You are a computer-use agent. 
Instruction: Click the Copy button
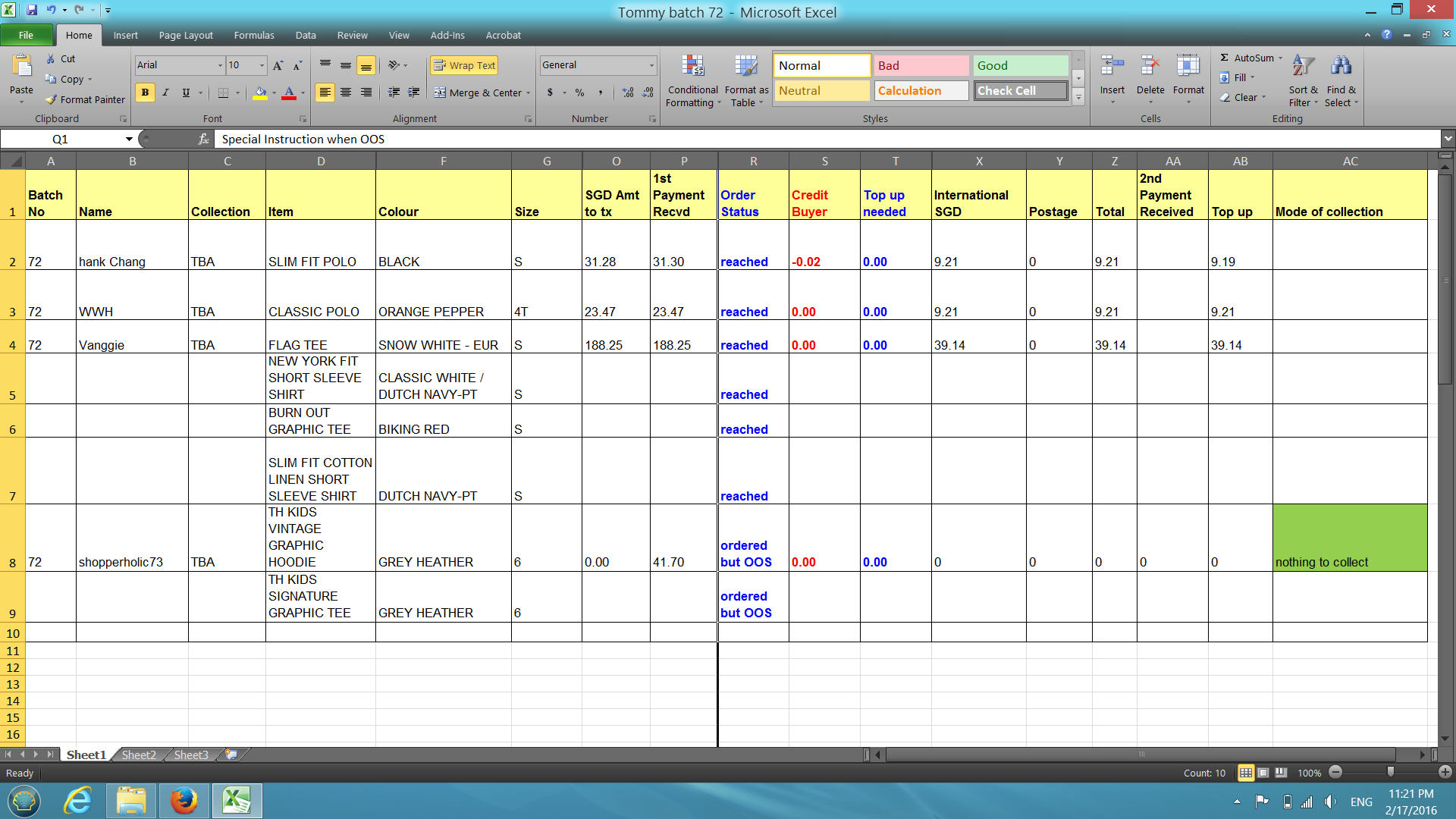pos(65,79)
